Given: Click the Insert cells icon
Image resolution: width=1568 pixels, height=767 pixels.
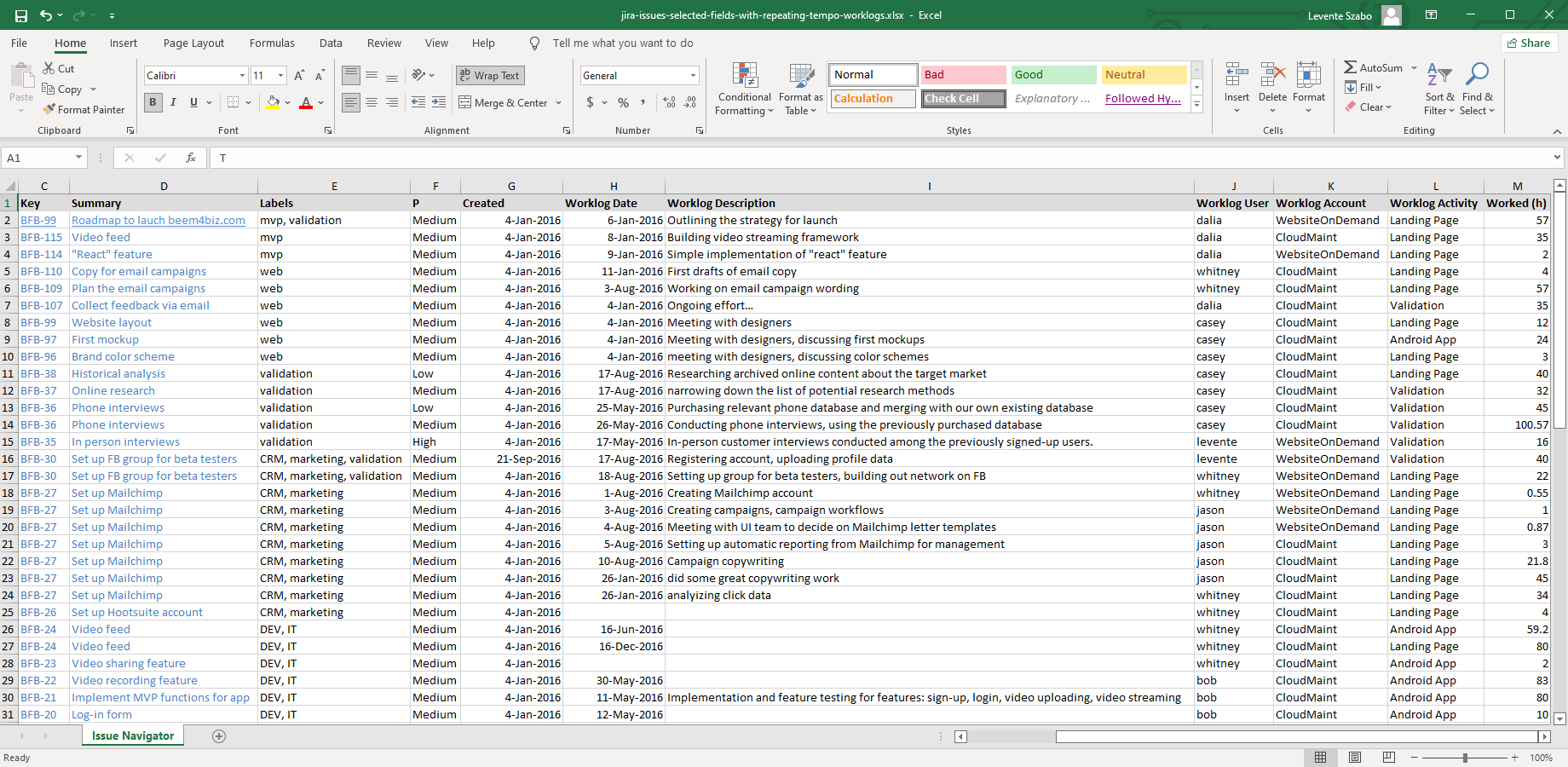Looking at the screenshot, I should tap(1237, 76).
